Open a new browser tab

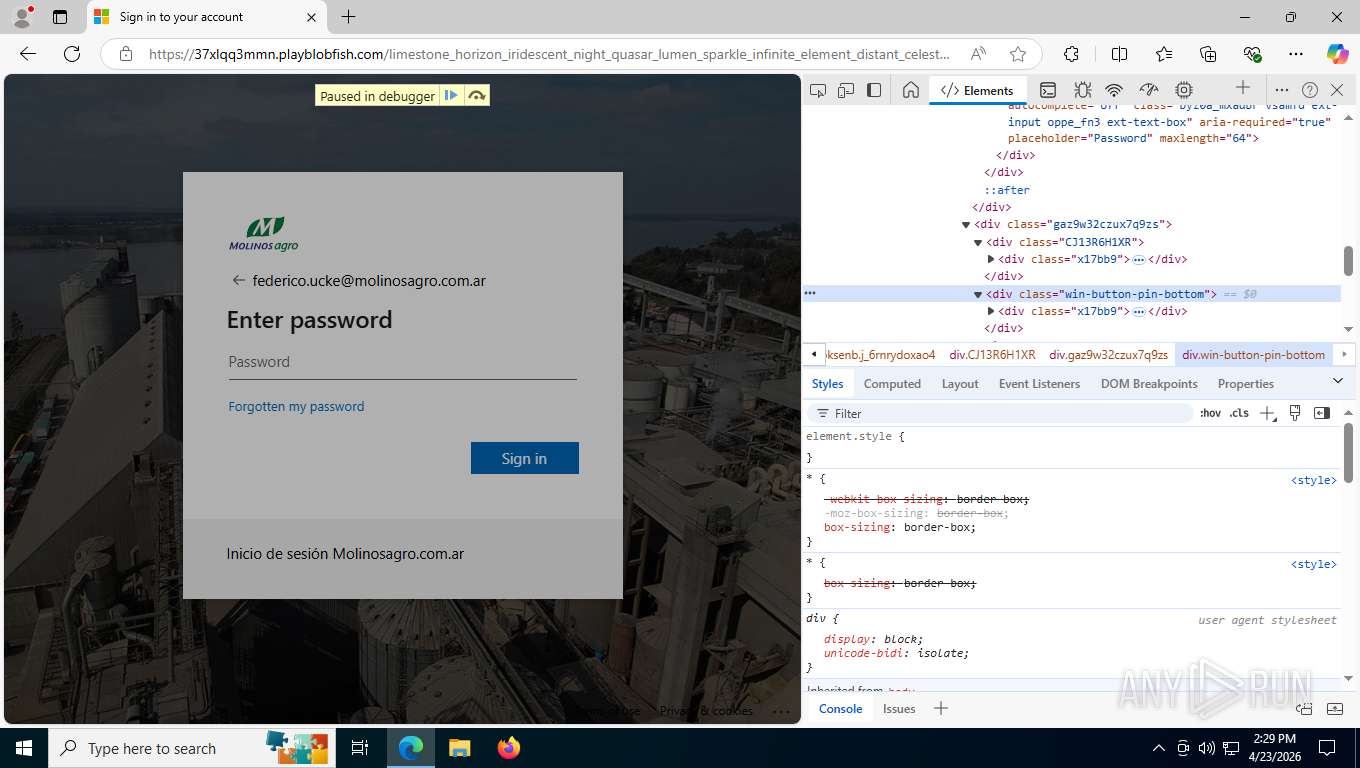(x=348, y=17)
